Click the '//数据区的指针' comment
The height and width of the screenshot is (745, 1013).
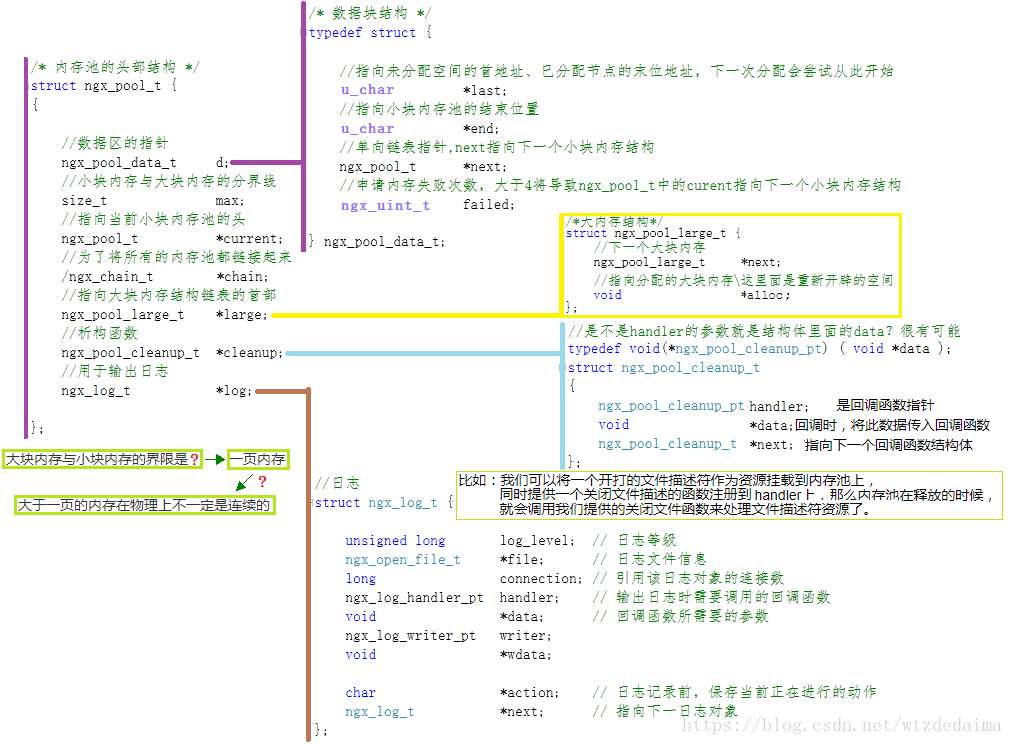[115, 143]
